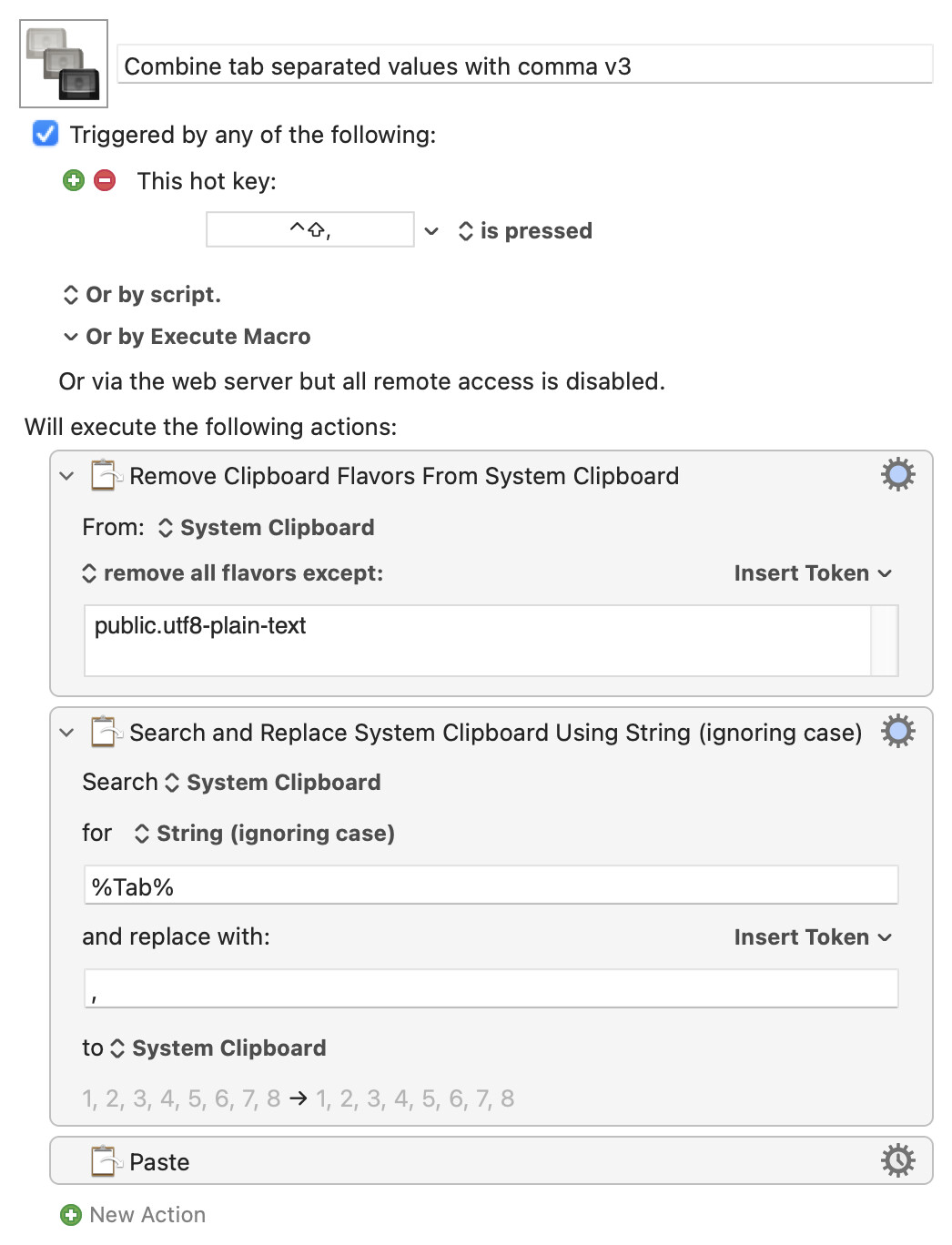
Task: Click the %Tab% search text field
Action: (x=491, y=886)
